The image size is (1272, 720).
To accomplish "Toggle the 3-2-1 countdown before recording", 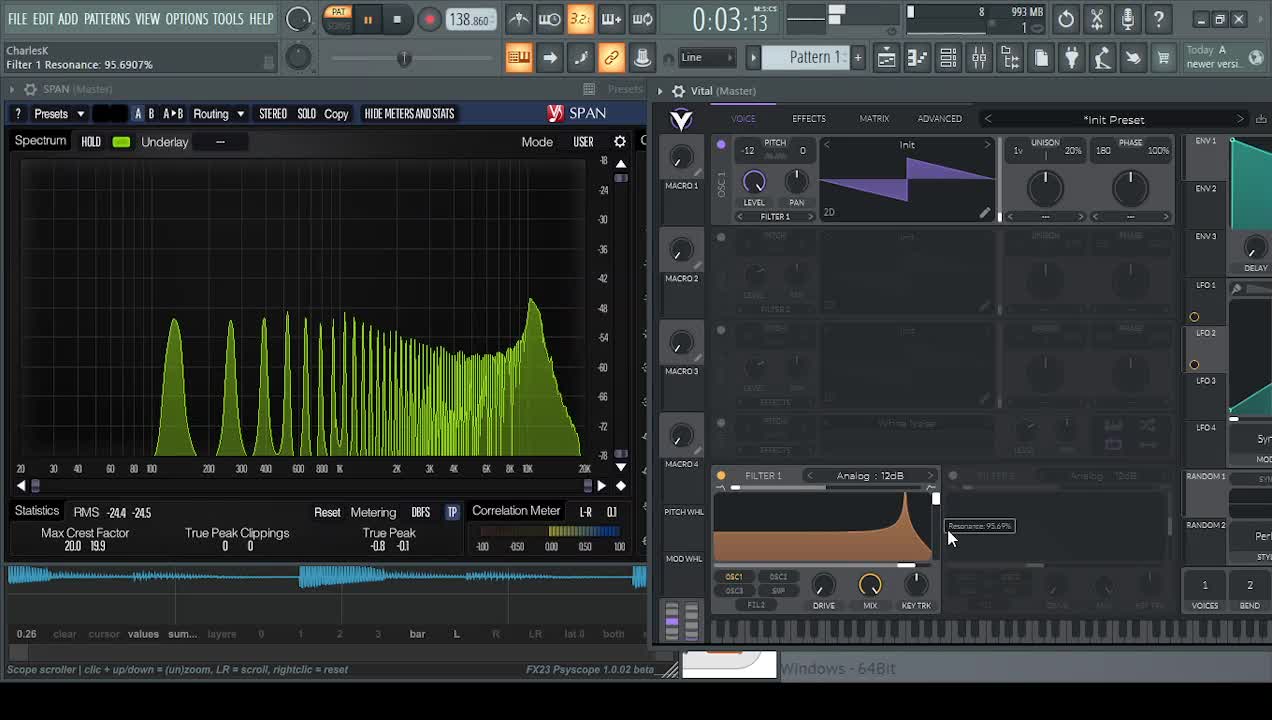I will tap(580, 19).
